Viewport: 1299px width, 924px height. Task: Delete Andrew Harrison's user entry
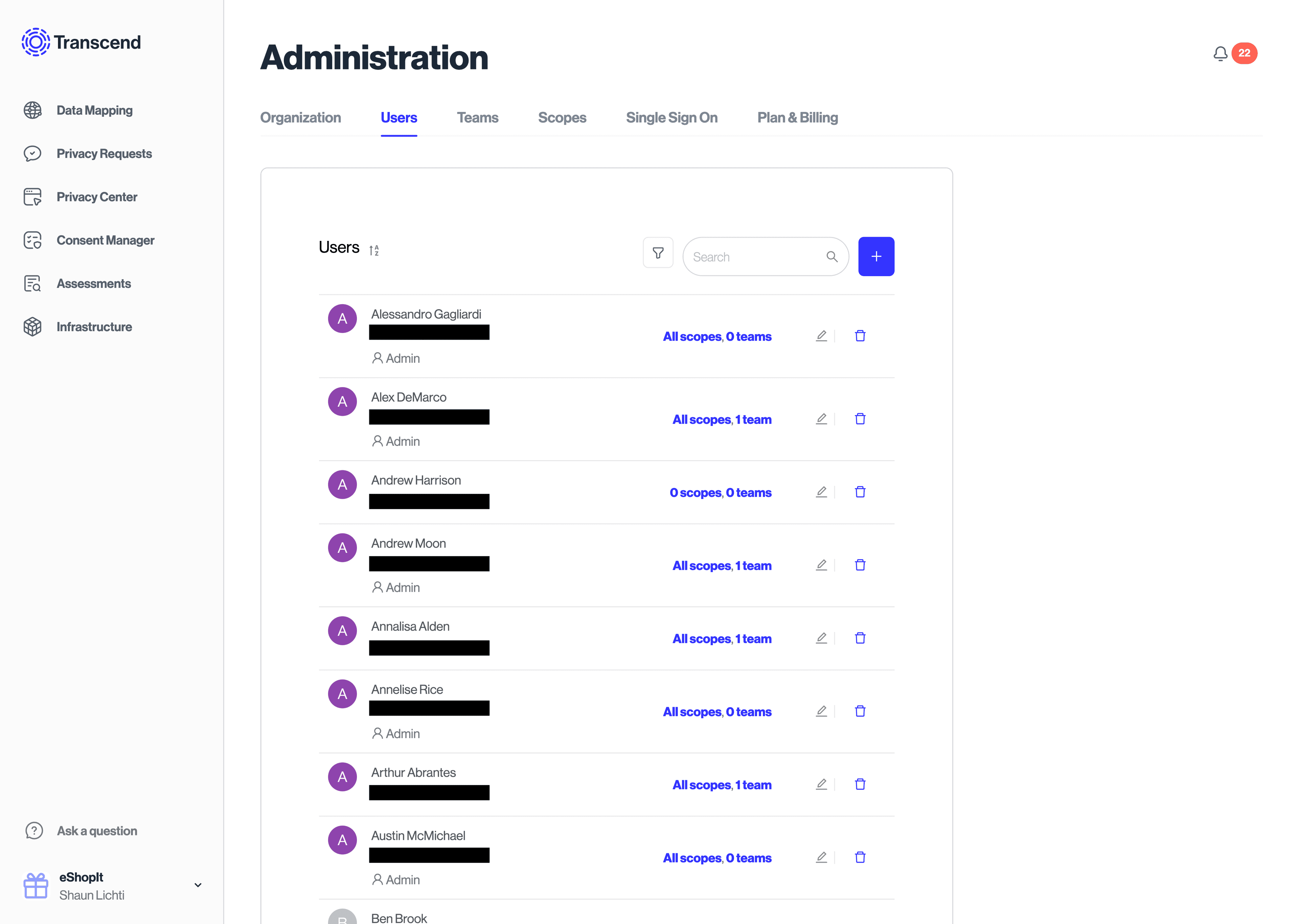click(860, 491)
